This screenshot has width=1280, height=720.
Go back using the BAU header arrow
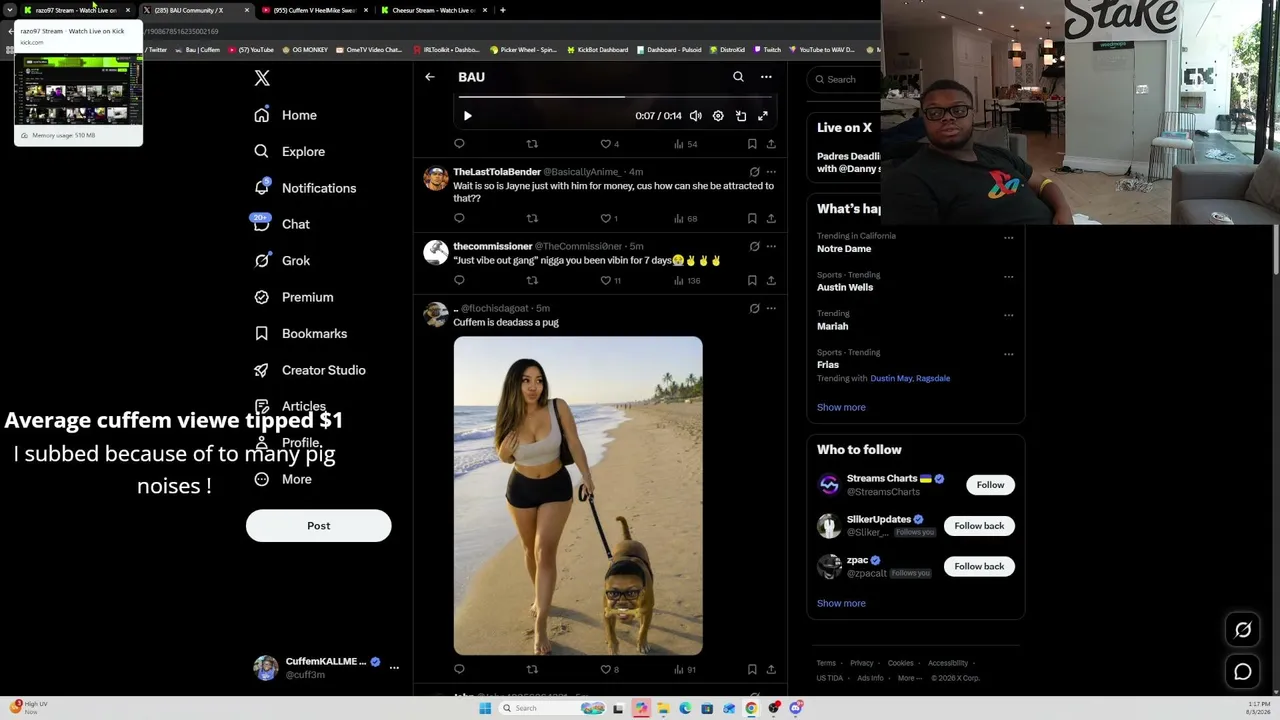tap(430, 77)
